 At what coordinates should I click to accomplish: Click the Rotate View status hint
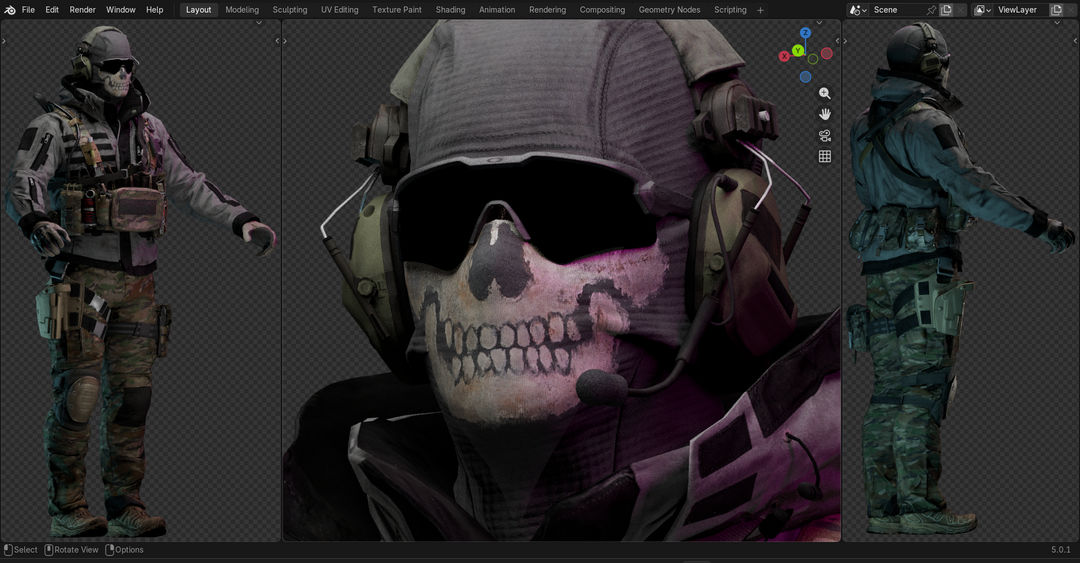(x=72, y=550)
